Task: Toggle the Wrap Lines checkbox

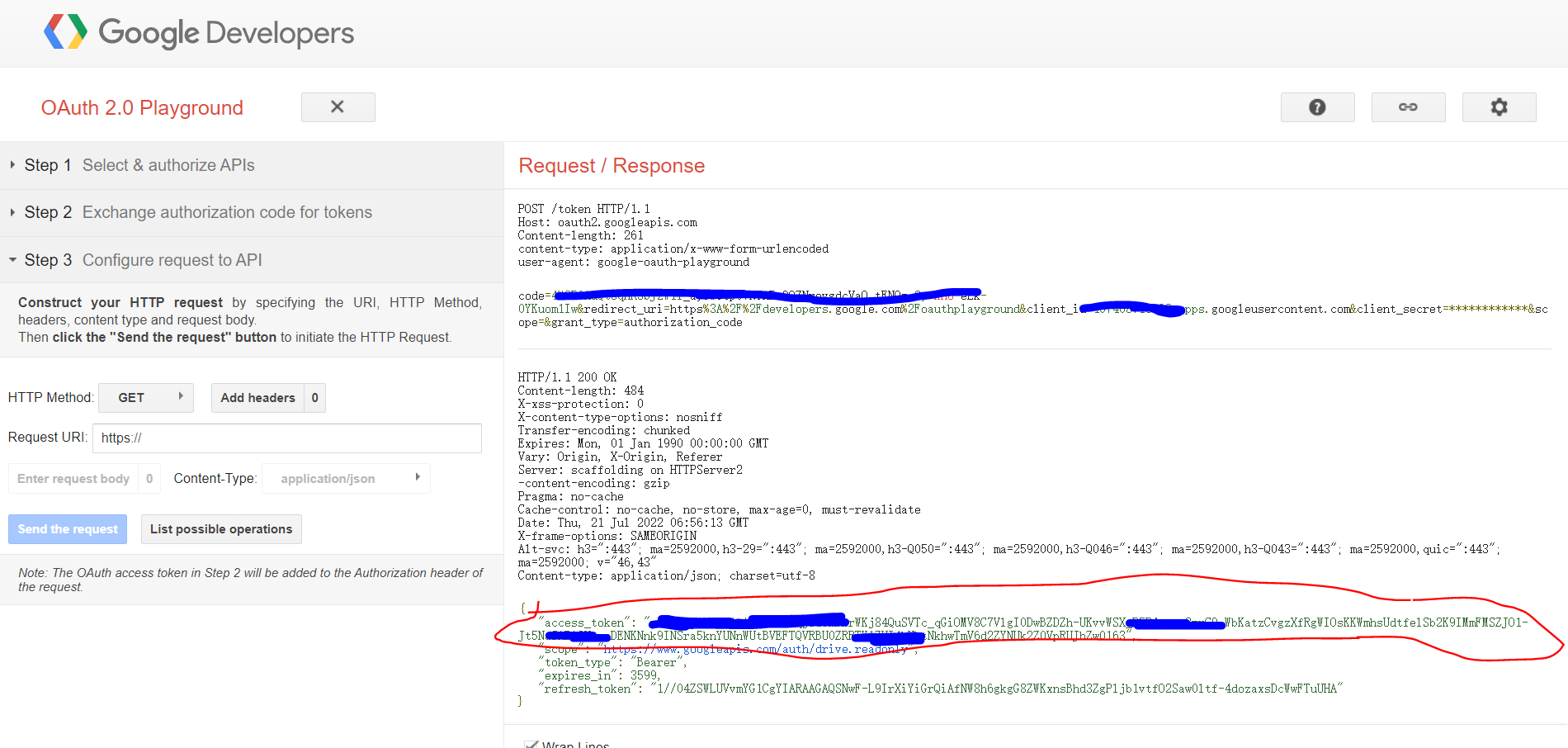Action: [x=531, y=745]
